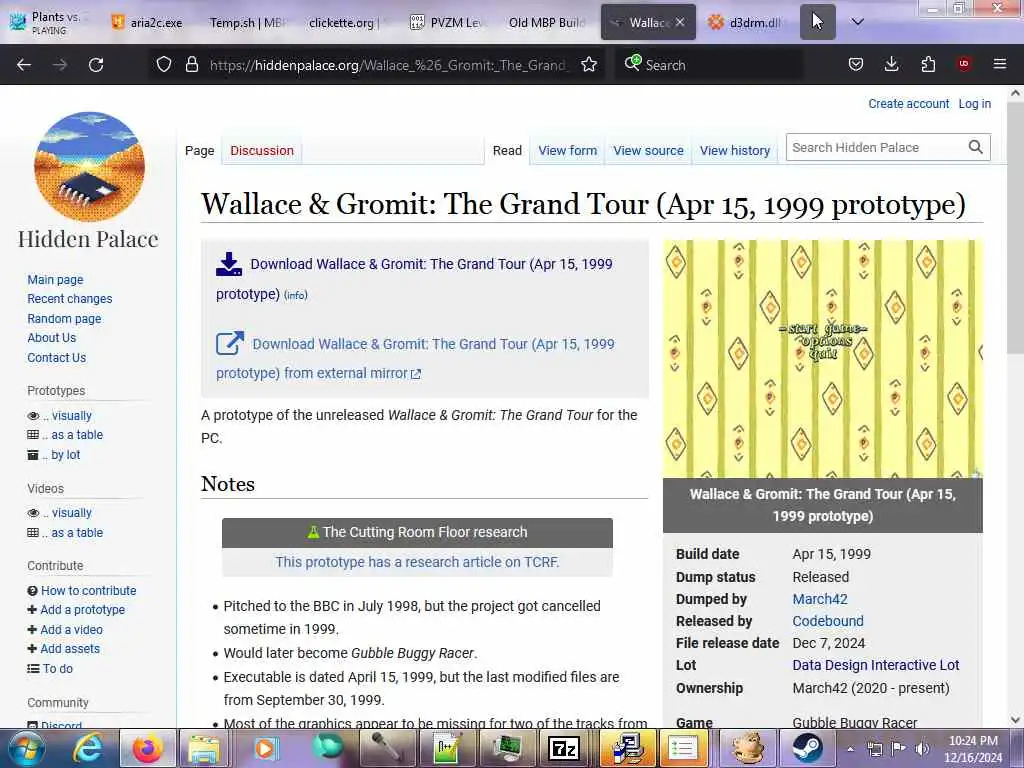Open the extensions puzzle icon
Viewport: 1024px width, 768px height.
coord(928,65)
